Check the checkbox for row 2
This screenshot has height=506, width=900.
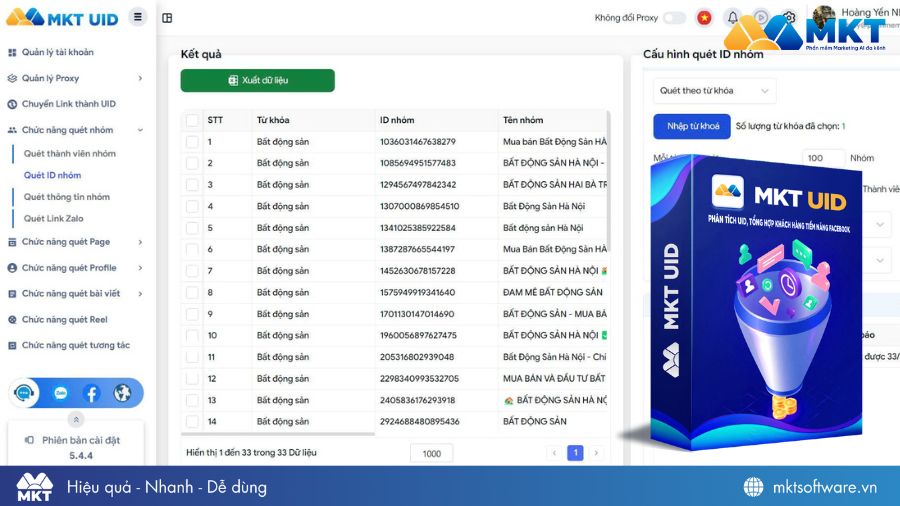192,164
